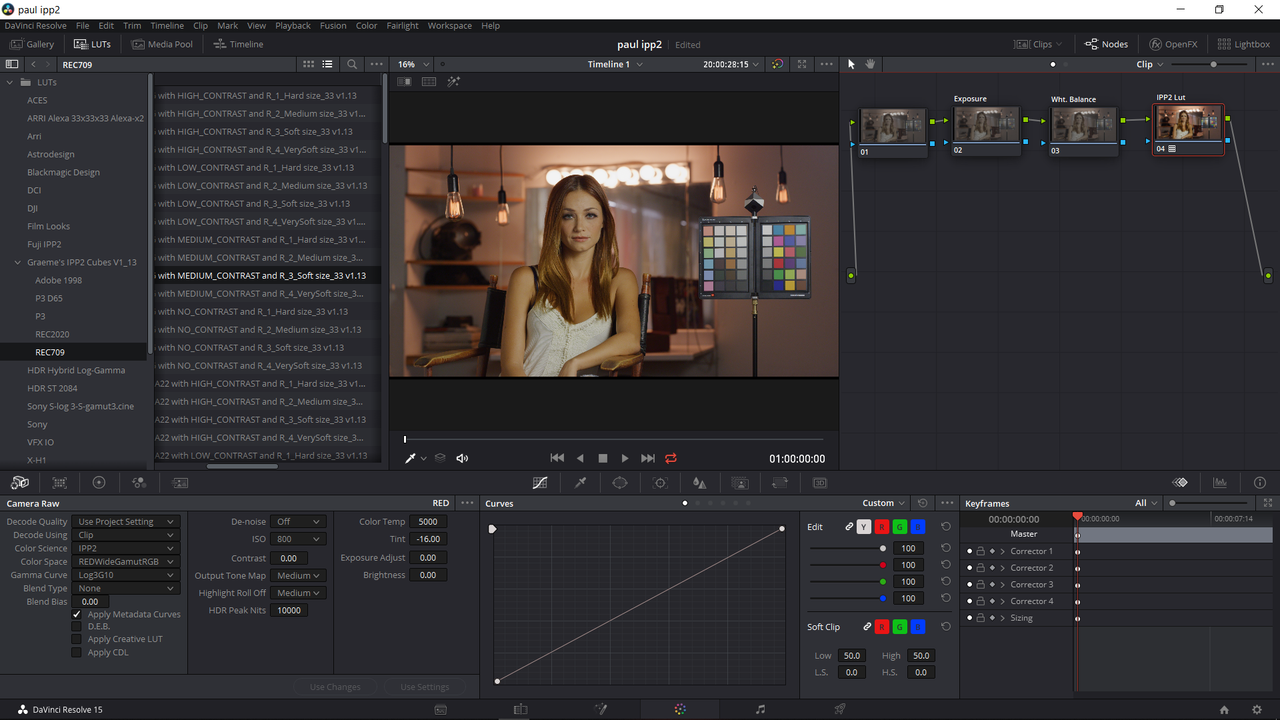Search the LUT browser with magnifier icon
This screenshot has width=1280, height=720.
point(352,64)
